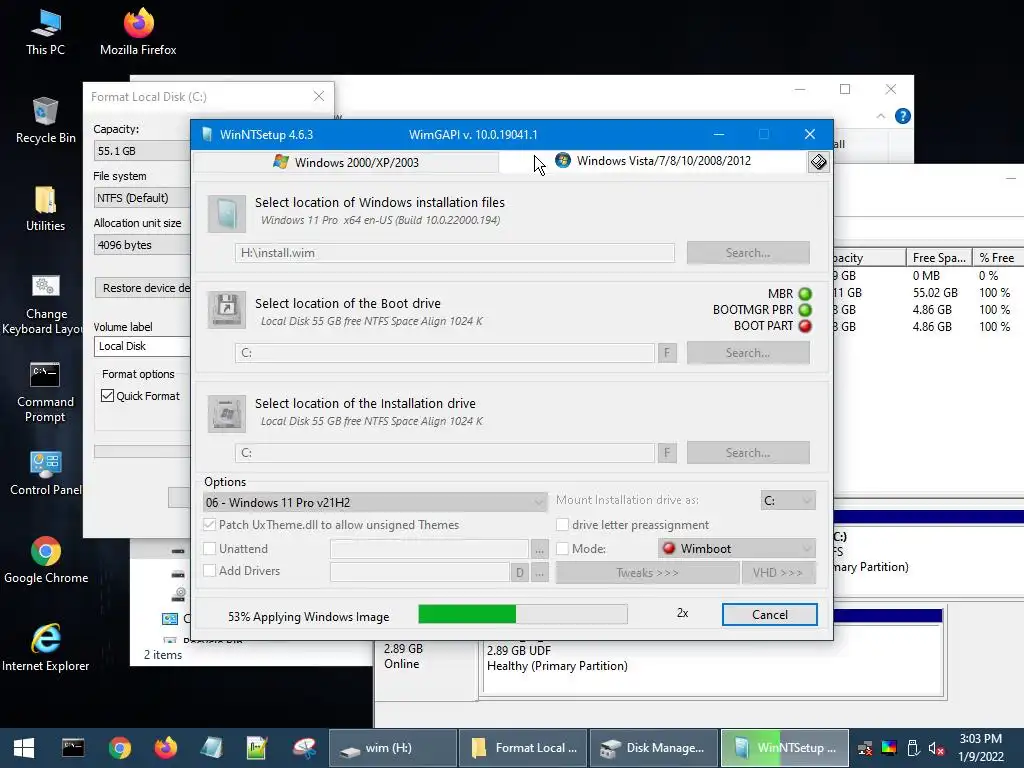This screenshot has width=1024, height=768.
Task: Launch Mozilla Firefox from desktop
Action: tap(138, 33)
